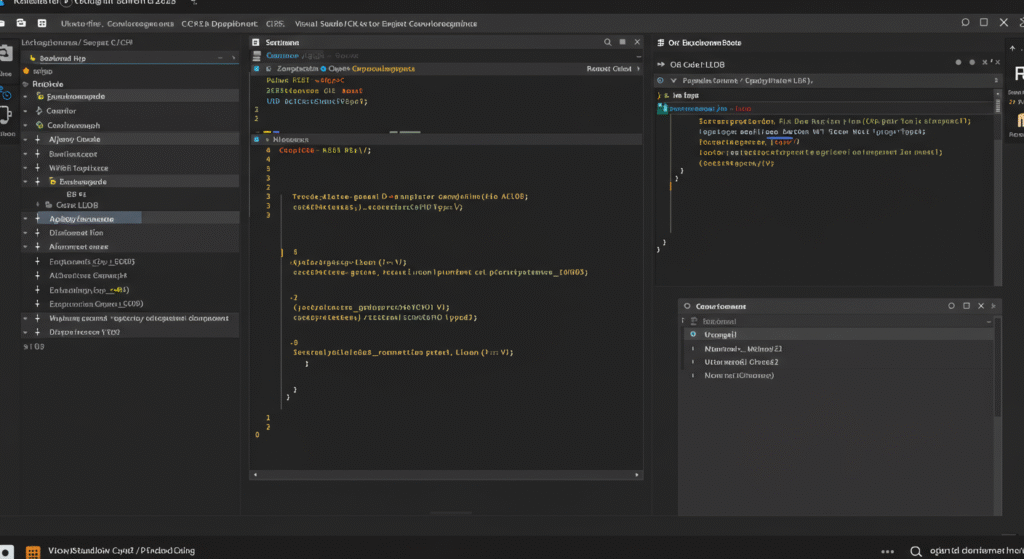
Task: Click the arrow at the lower-right panel header's right end
Action: pos(994,306)
